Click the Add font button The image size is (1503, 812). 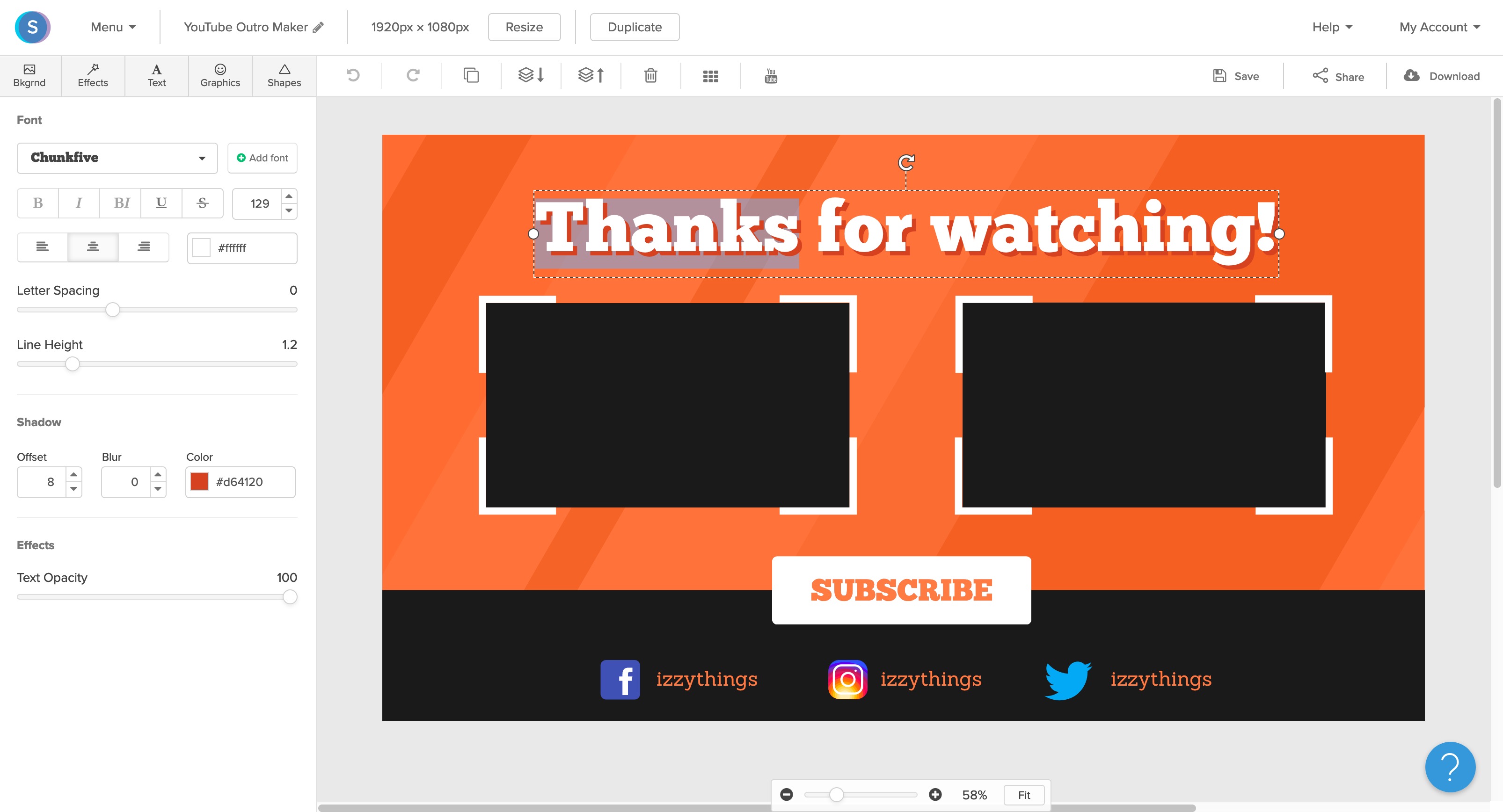click(262, 158)
